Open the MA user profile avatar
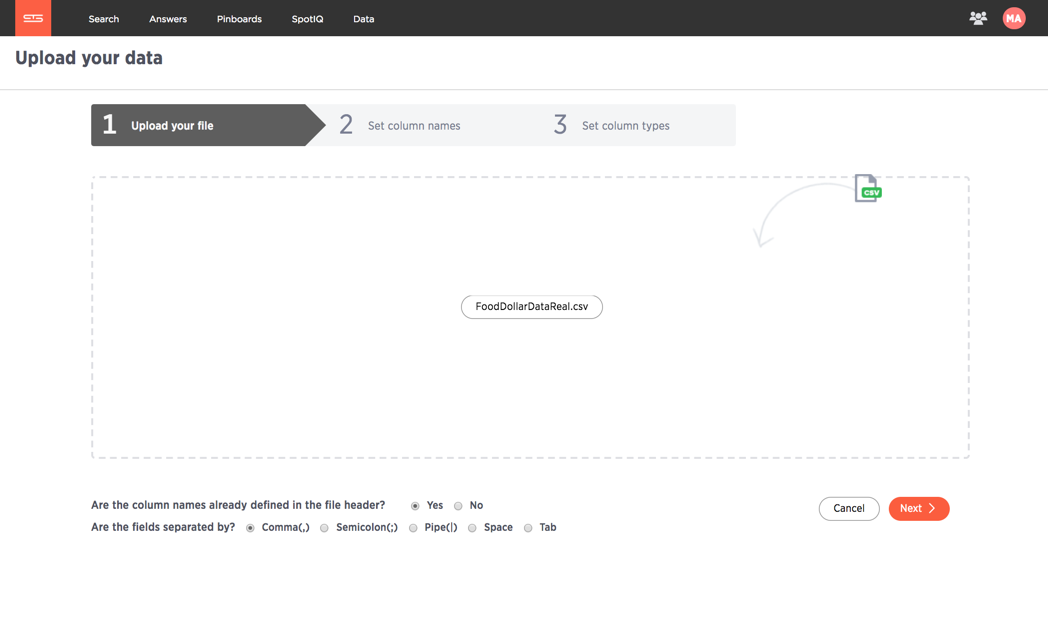Image resolution: width=1048 pixels, height=627 pixels. 1013,18
